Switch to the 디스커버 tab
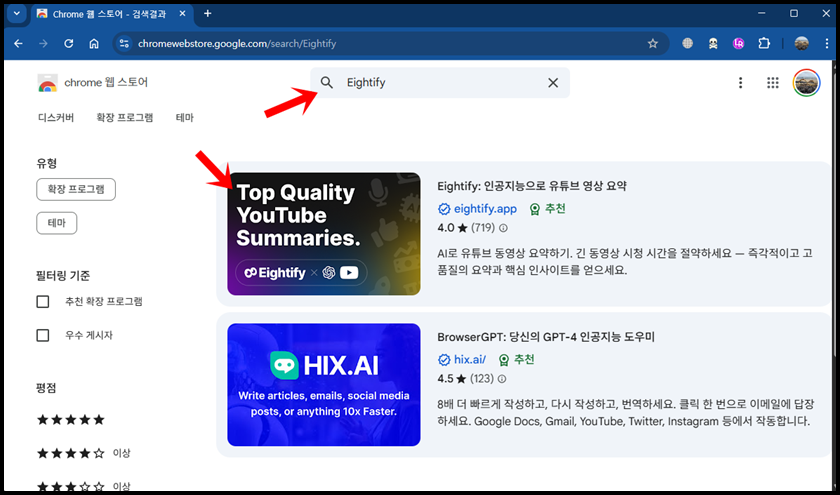 pyautogui.click(x=56, y=117)
